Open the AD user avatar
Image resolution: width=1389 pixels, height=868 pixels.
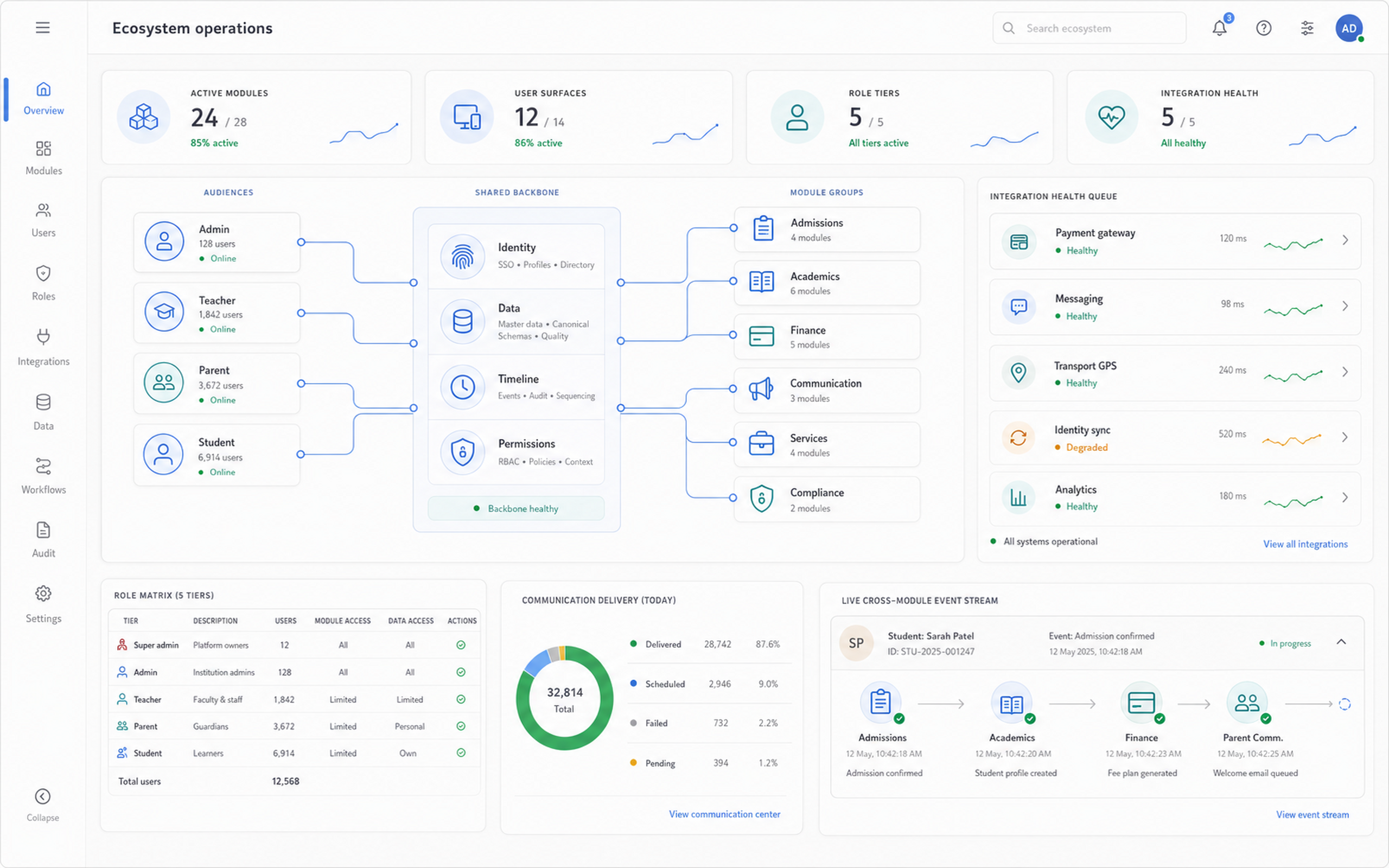click(1349, 28)
